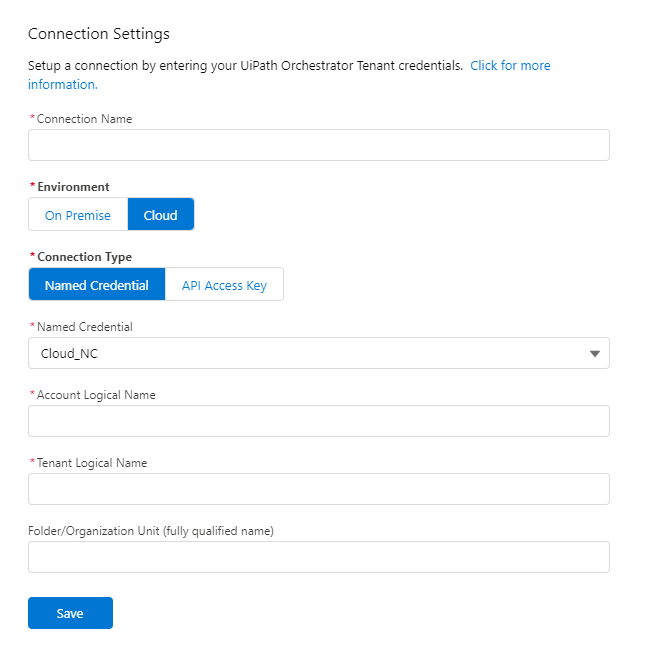The width and height of the screenshot is (660, 654).
Task: Click the Account Logical Name label
Action: 96,395
